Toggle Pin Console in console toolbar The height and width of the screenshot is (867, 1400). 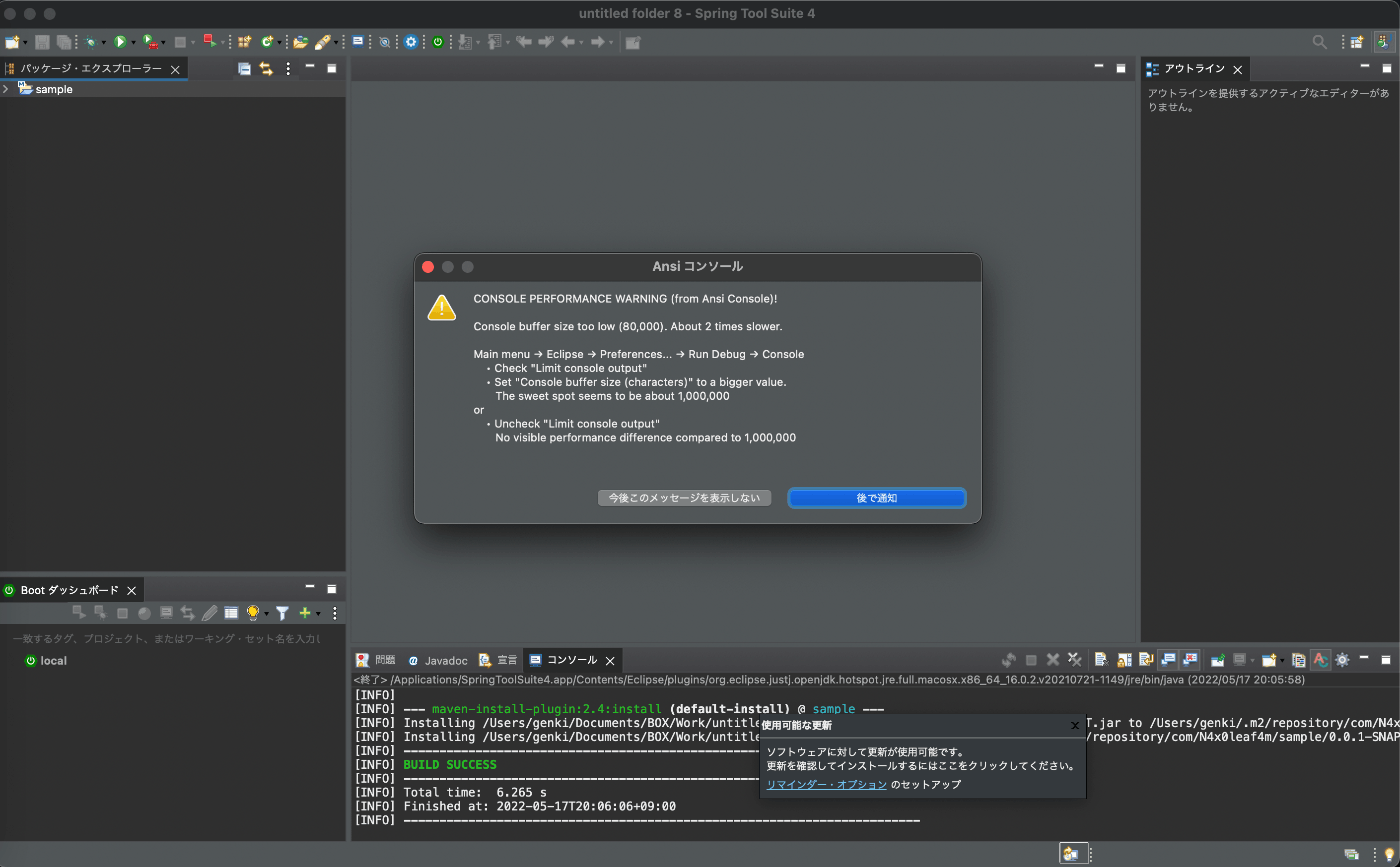pyautogui.click(x=1218, y=660)
